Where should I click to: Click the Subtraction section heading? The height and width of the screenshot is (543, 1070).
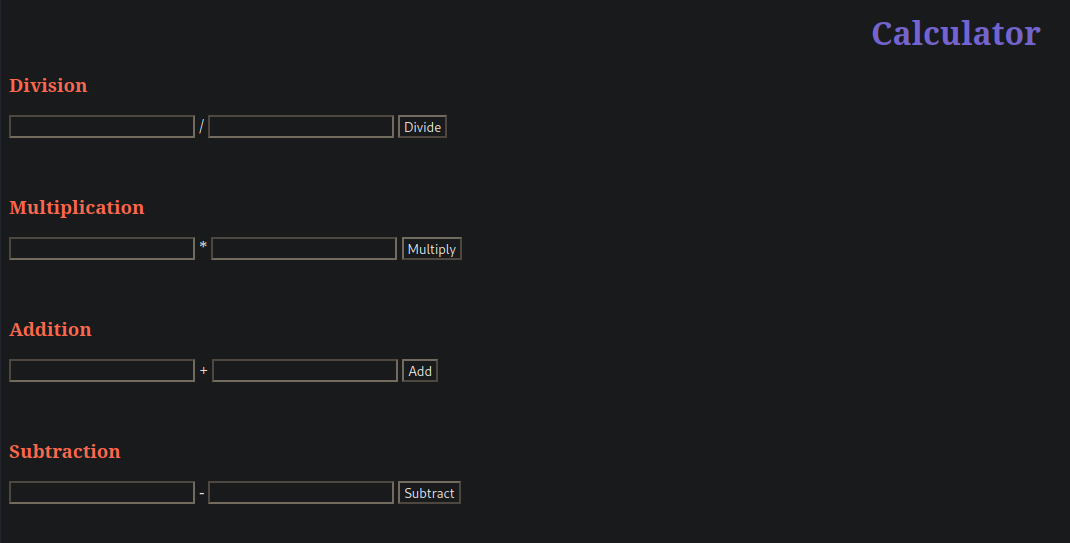(65, 452)
